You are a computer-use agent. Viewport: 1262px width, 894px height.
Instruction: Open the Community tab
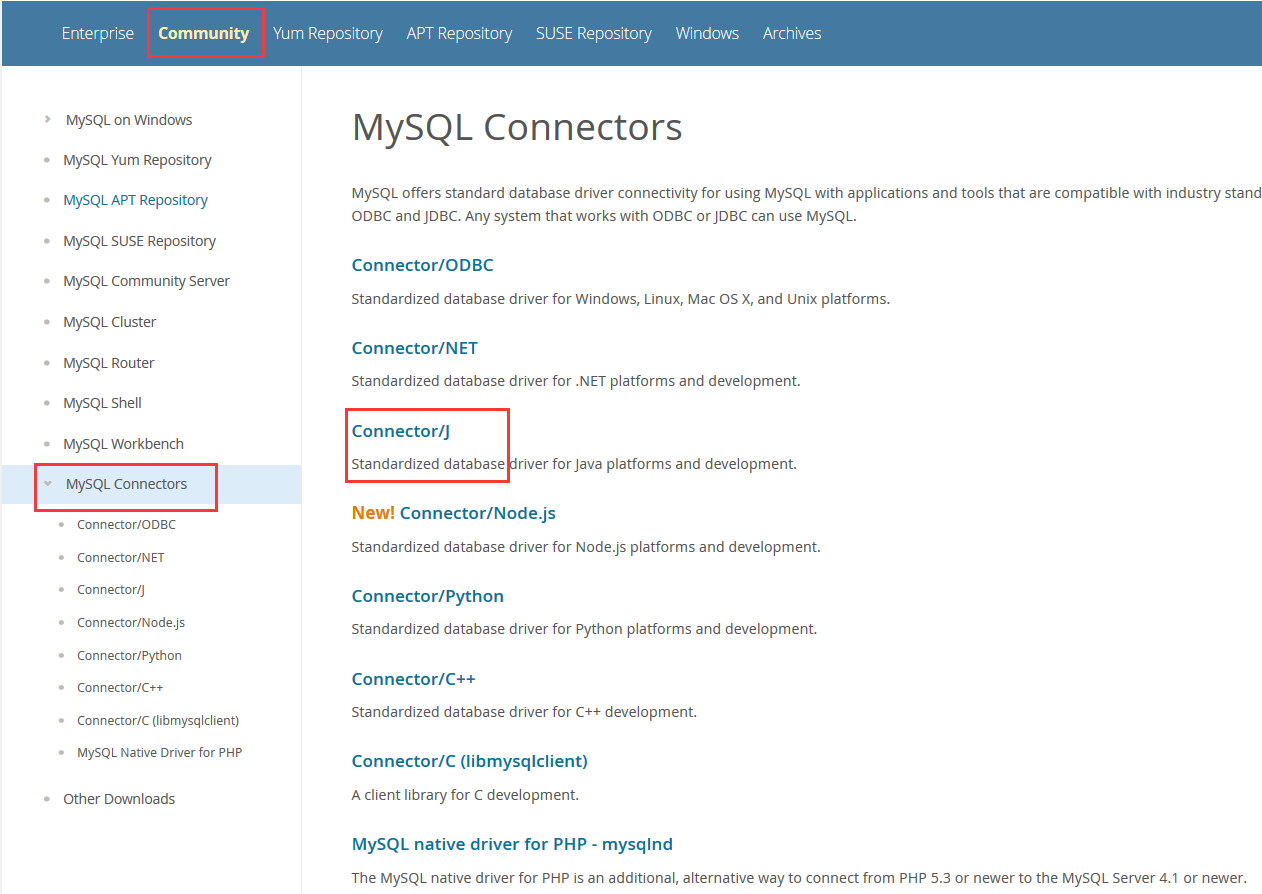click(x=204, y=33)
